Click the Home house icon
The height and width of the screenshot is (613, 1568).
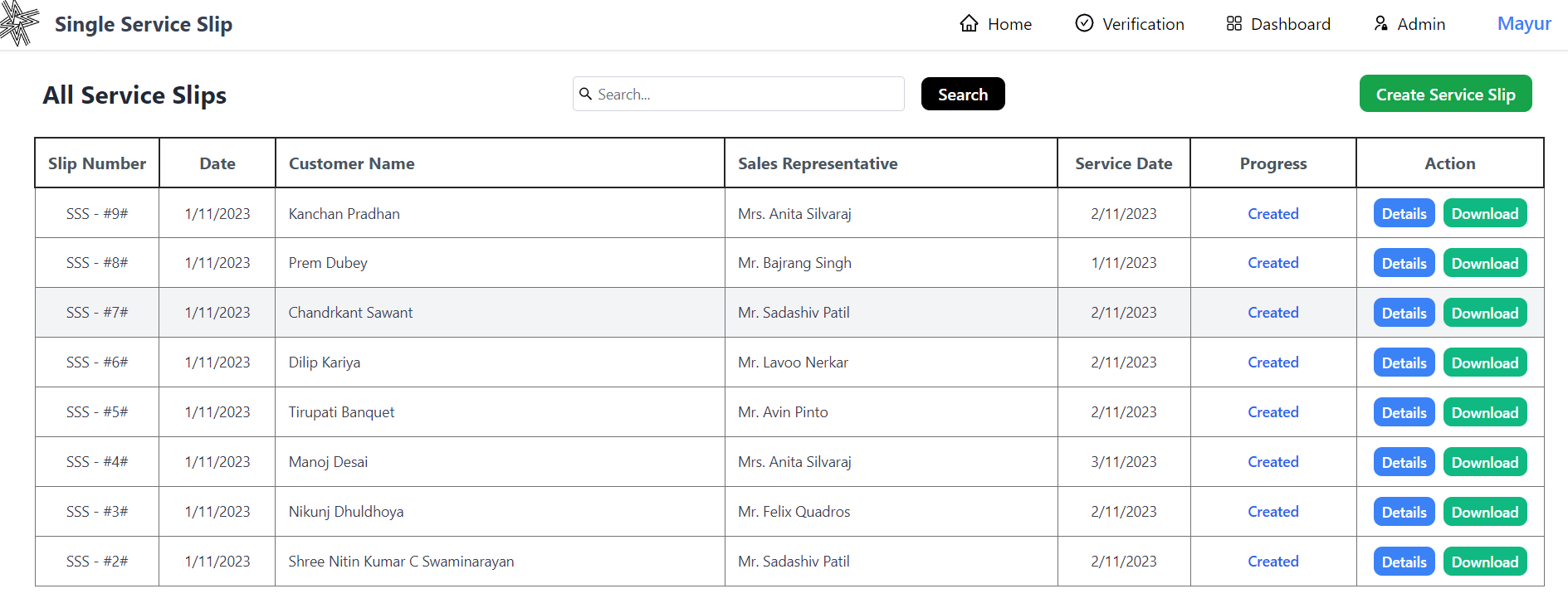pyautogui.click(x=969, y=23)
